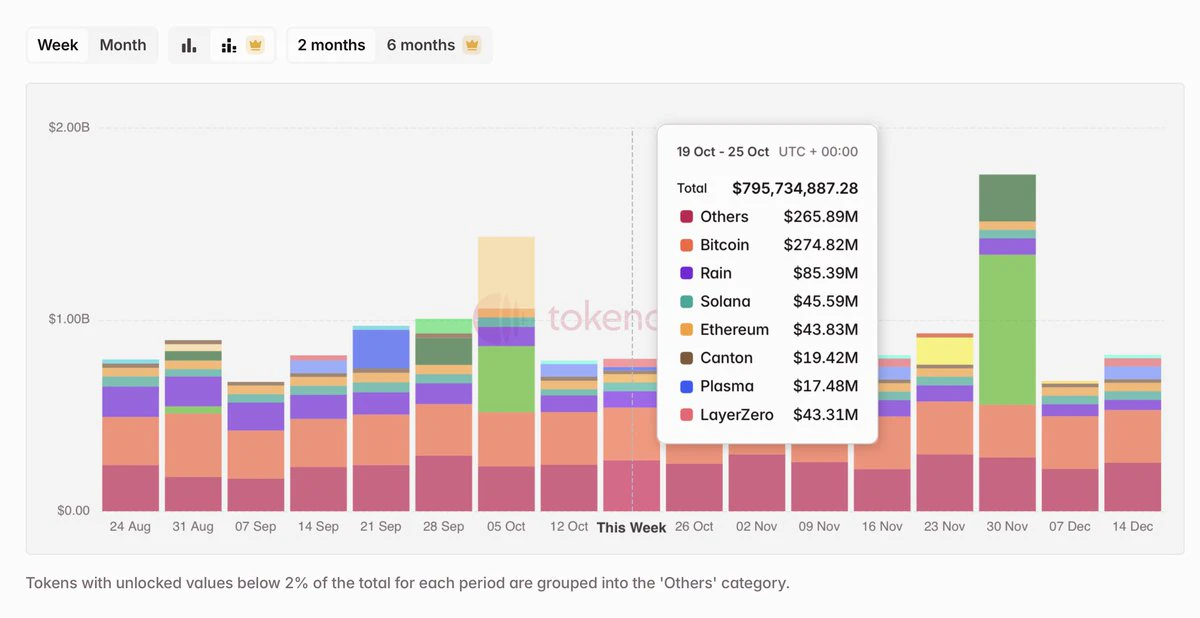Click the "UTC + 00:00" timezone text
This screenshot has height=618, width=1200.
click(x=818, y=152)
